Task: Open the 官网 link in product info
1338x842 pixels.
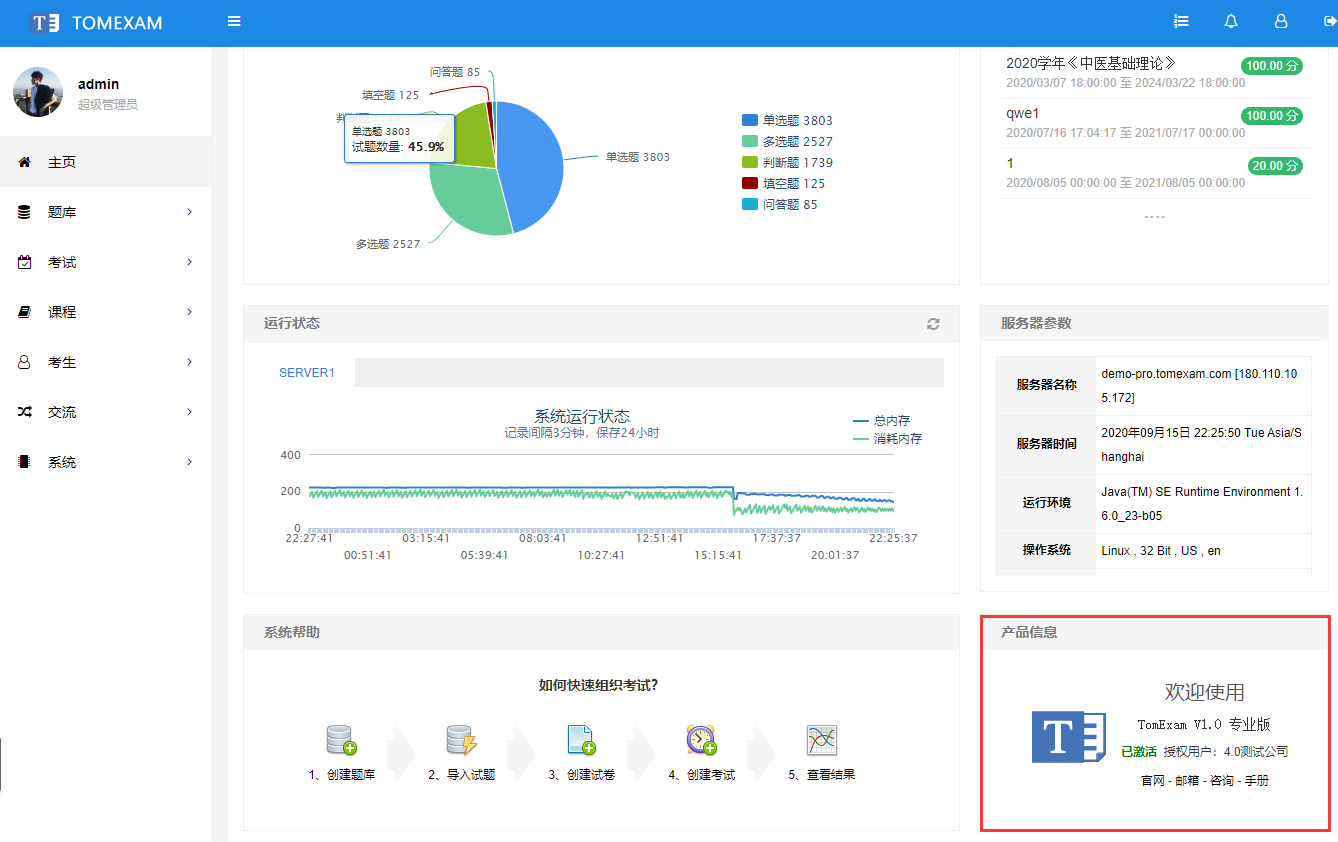Action: [x=1153, y=780]
